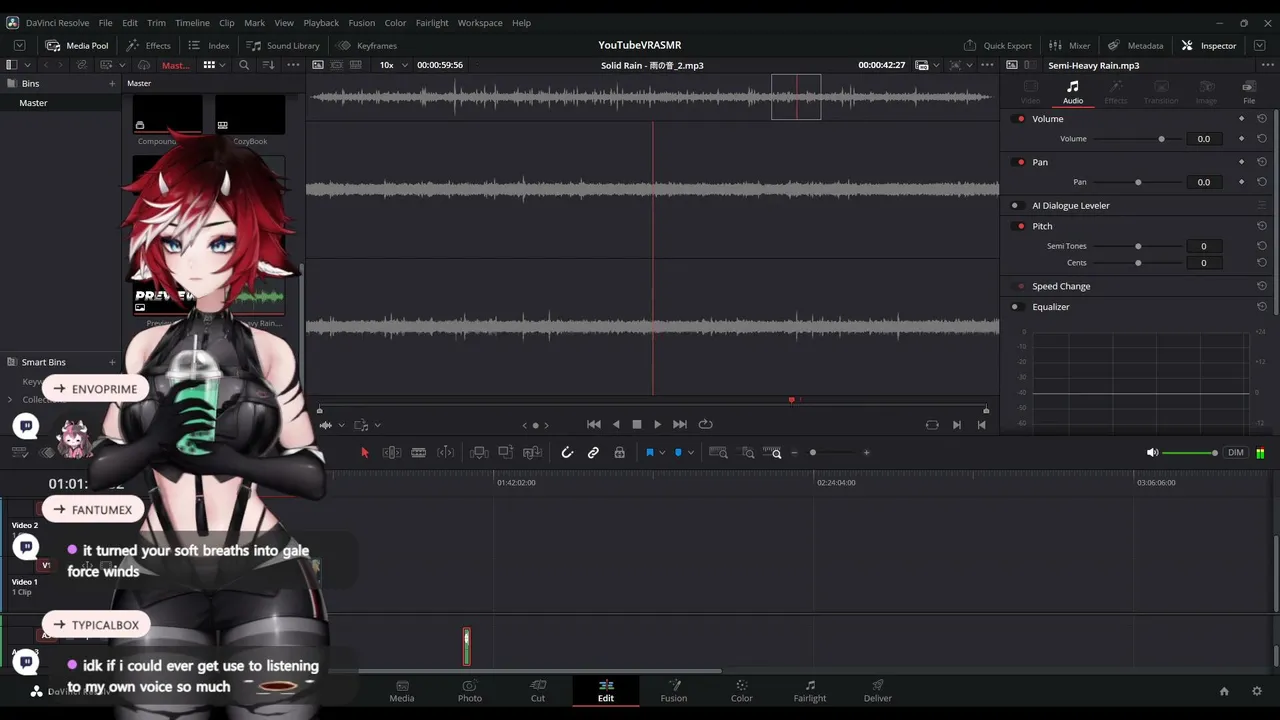Viewport: 1280px width, 720px height.
Task: Click the Cents value field
Action: [x=1203, y=263]
